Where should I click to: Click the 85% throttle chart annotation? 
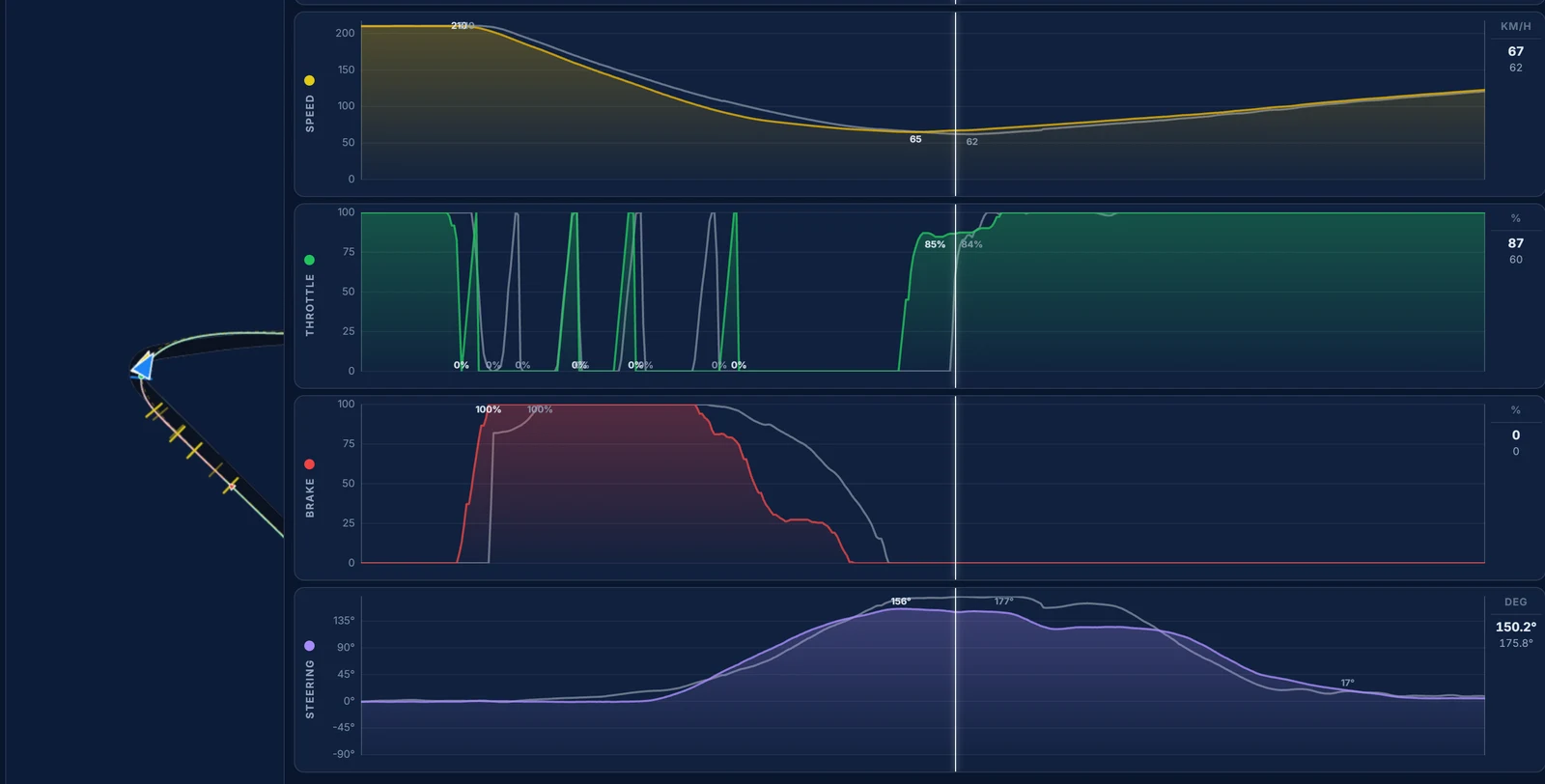tap(935, 244)
